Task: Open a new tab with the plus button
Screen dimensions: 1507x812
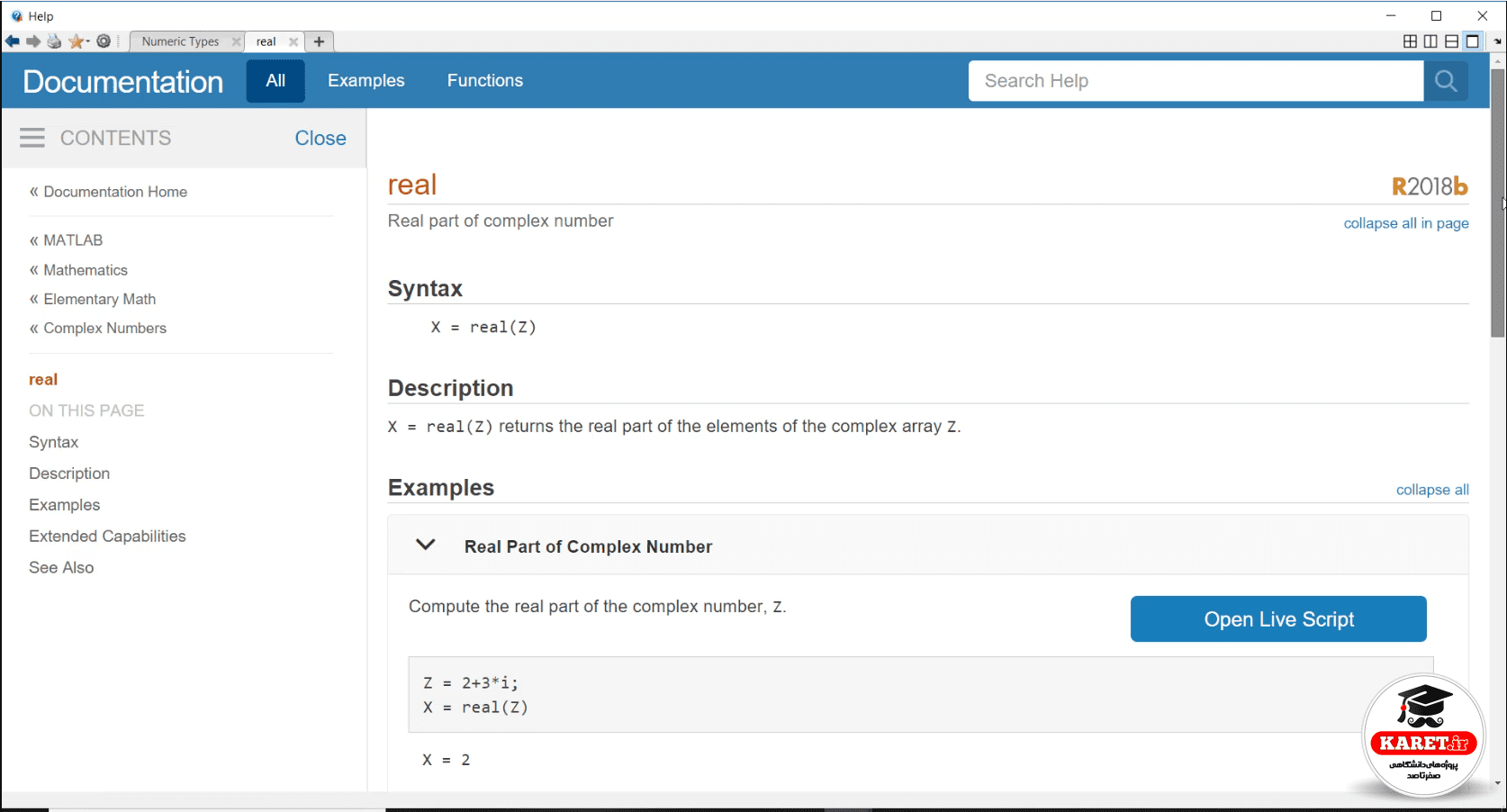Action: (x=319, y=41)
